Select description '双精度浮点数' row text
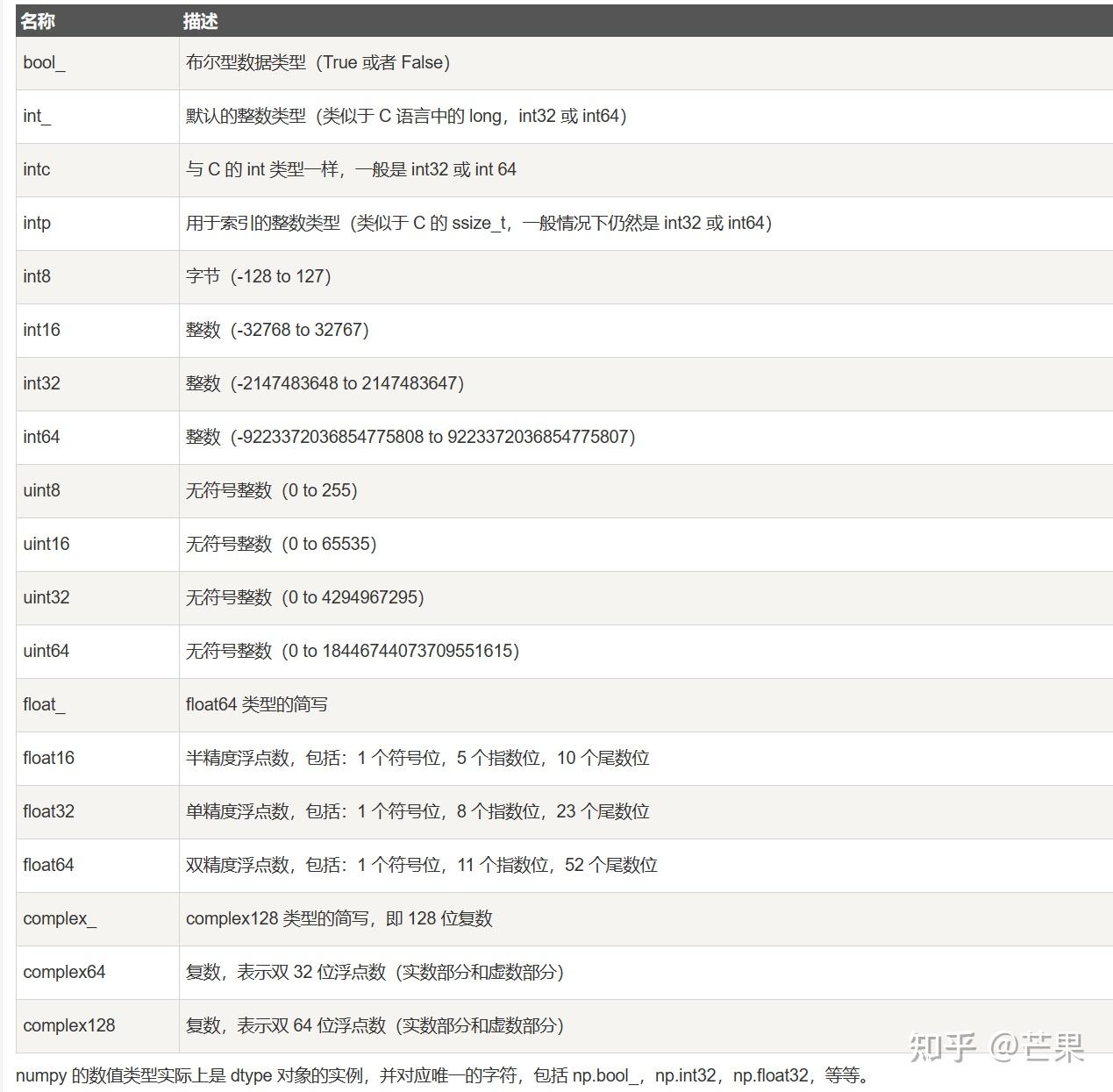The width and height of the screenshot is (1113, 1092). tap(422, 865)
